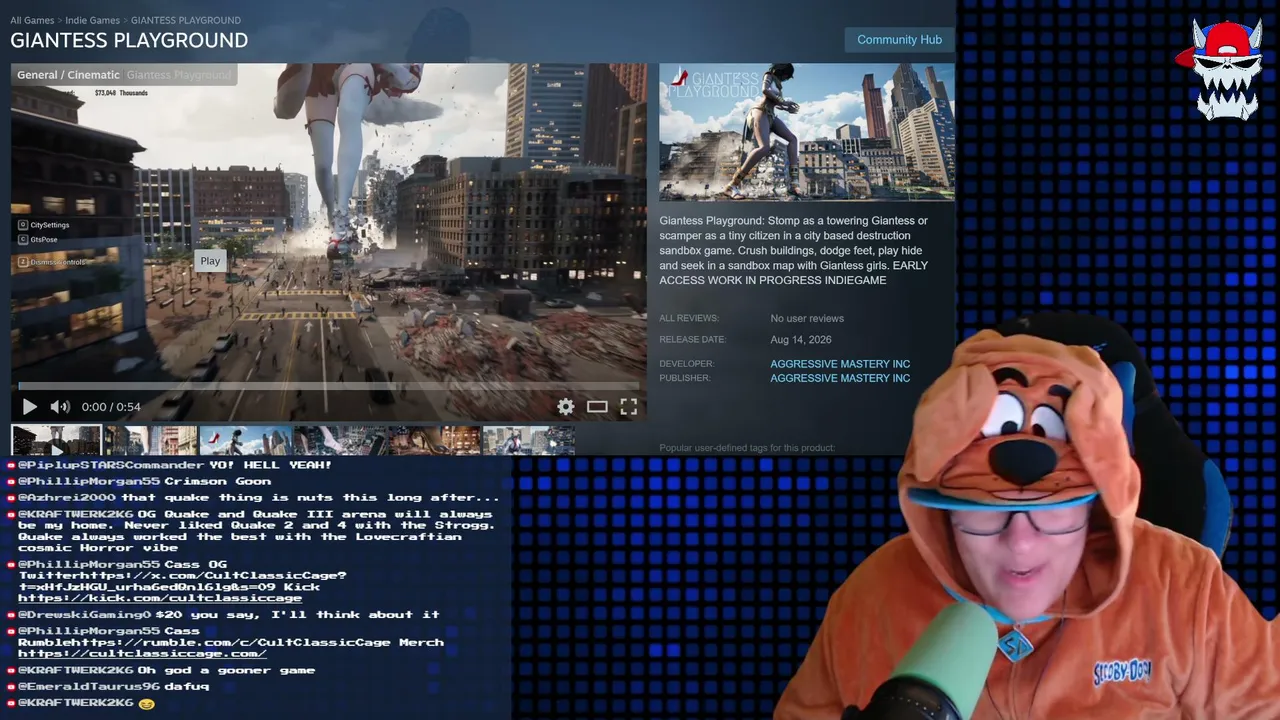Click the cultclassiccage.com merch chat link
The image size is (1280, 720).
142,654
